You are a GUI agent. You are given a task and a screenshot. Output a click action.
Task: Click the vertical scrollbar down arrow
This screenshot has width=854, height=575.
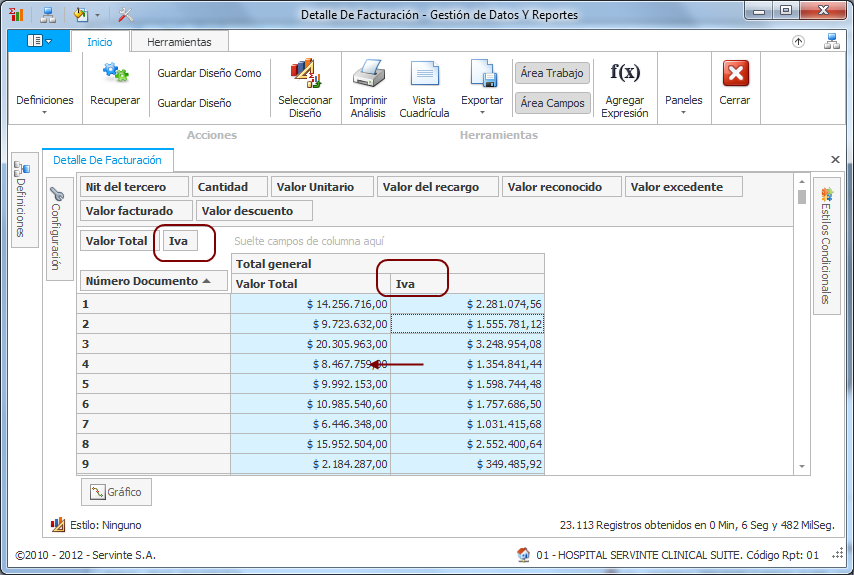click(x=801, y=466)
